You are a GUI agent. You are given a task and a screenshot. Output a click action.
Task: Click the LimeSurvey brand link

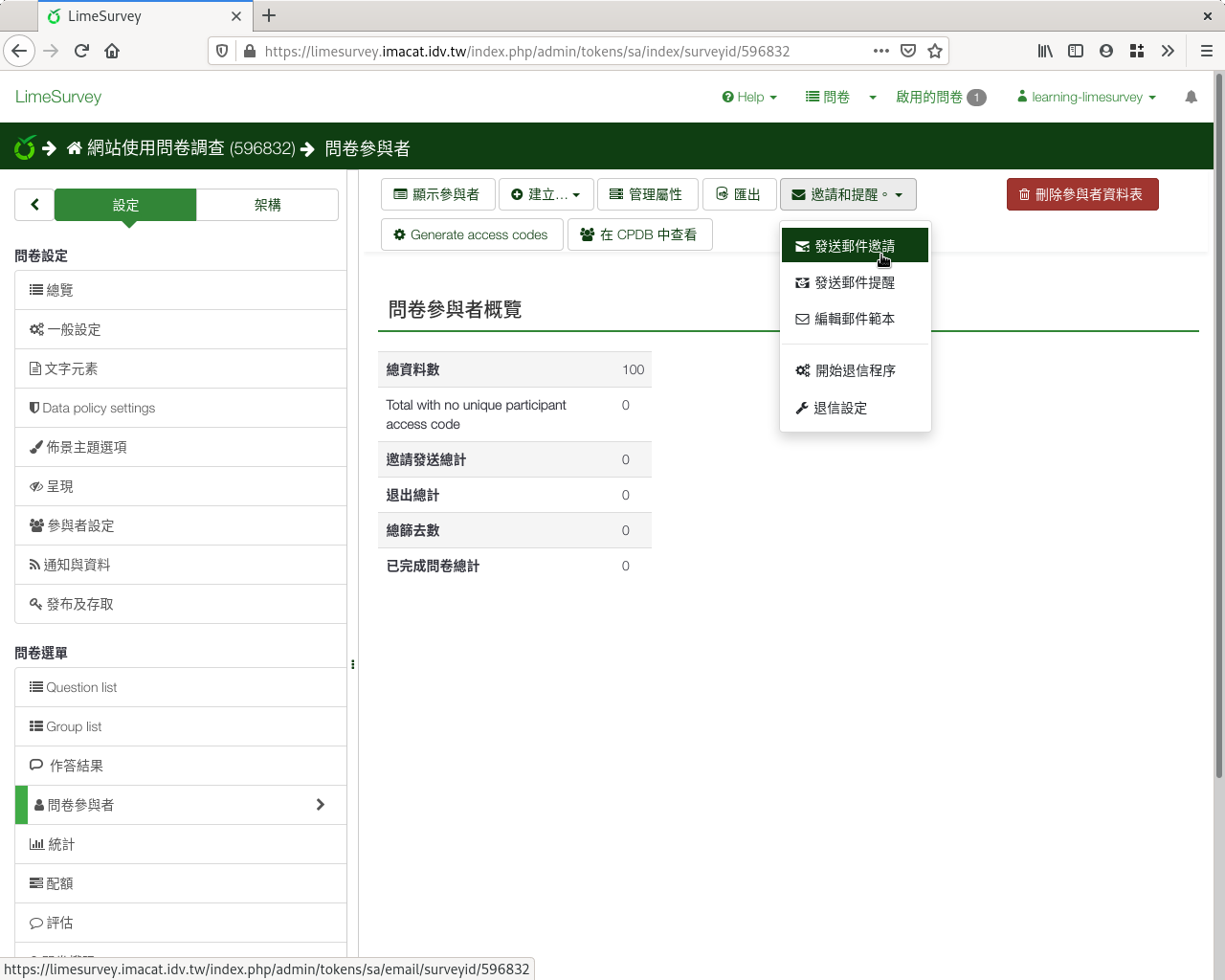click(x=58, y=97)
